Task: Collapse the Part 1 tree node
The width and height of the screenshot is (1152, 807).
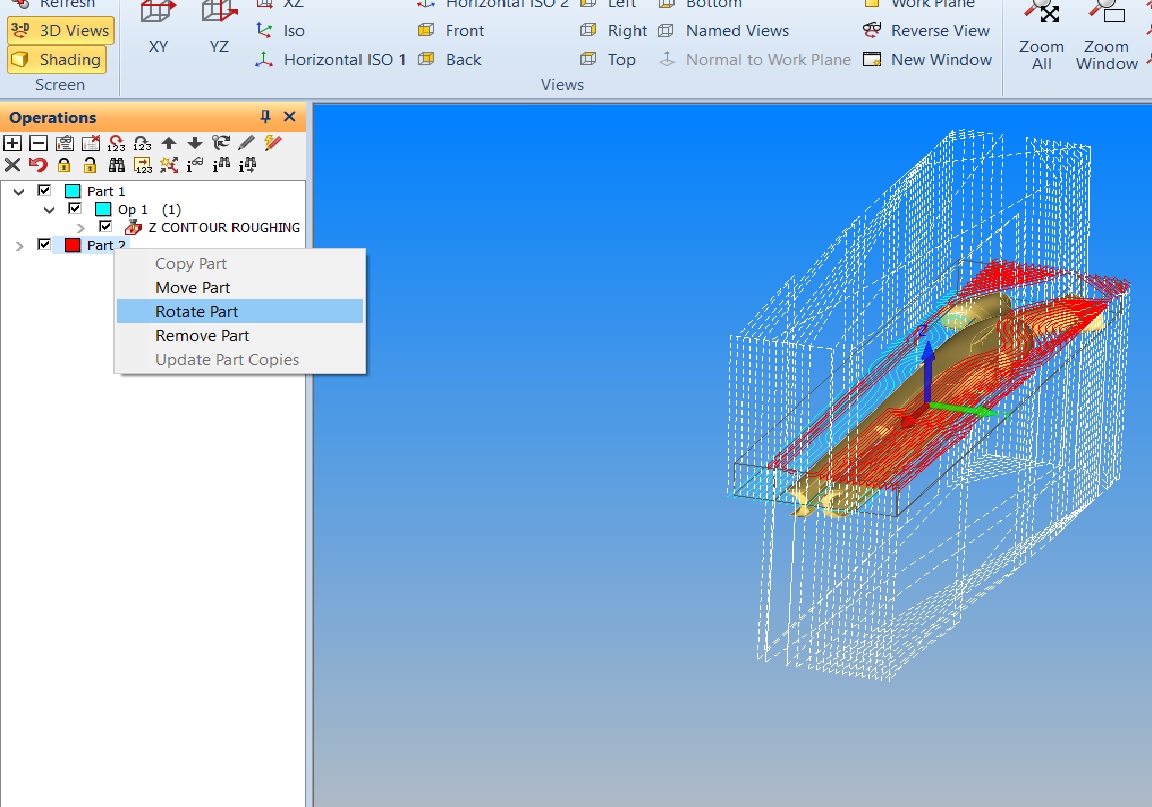Action: (19, 191)
